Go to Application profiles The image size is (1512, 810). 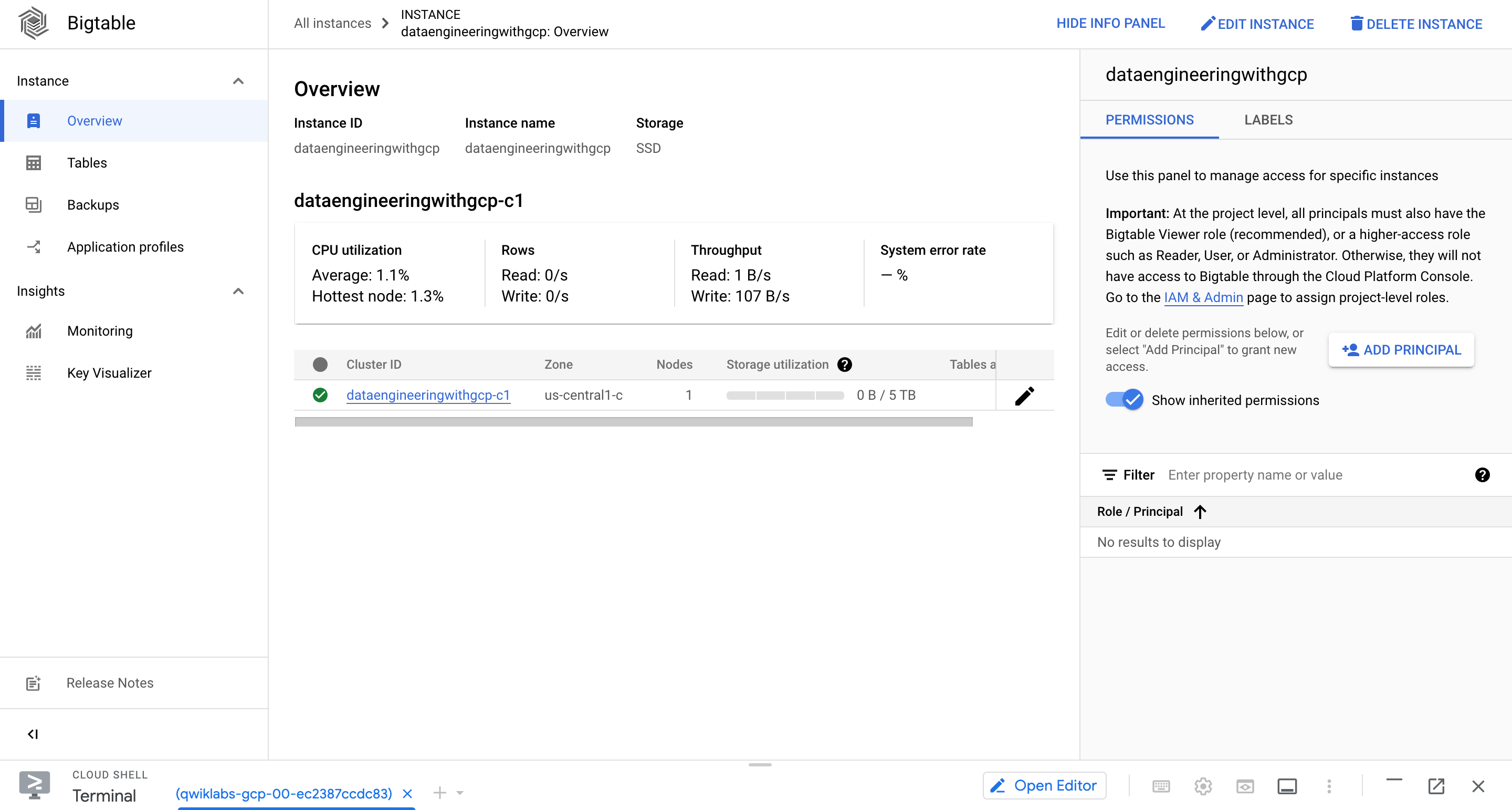pos(134,247)
